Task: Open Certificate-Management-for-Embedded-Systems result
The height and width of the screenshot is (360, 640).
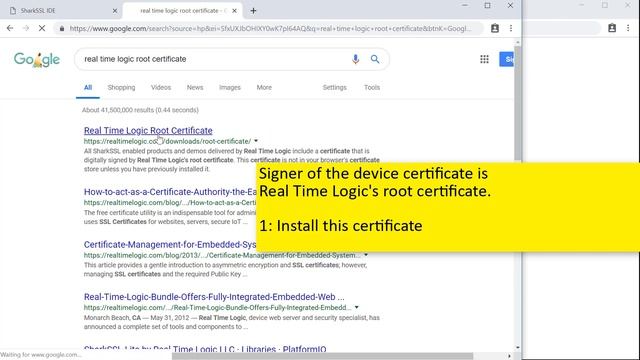Action: coord(170,244)
